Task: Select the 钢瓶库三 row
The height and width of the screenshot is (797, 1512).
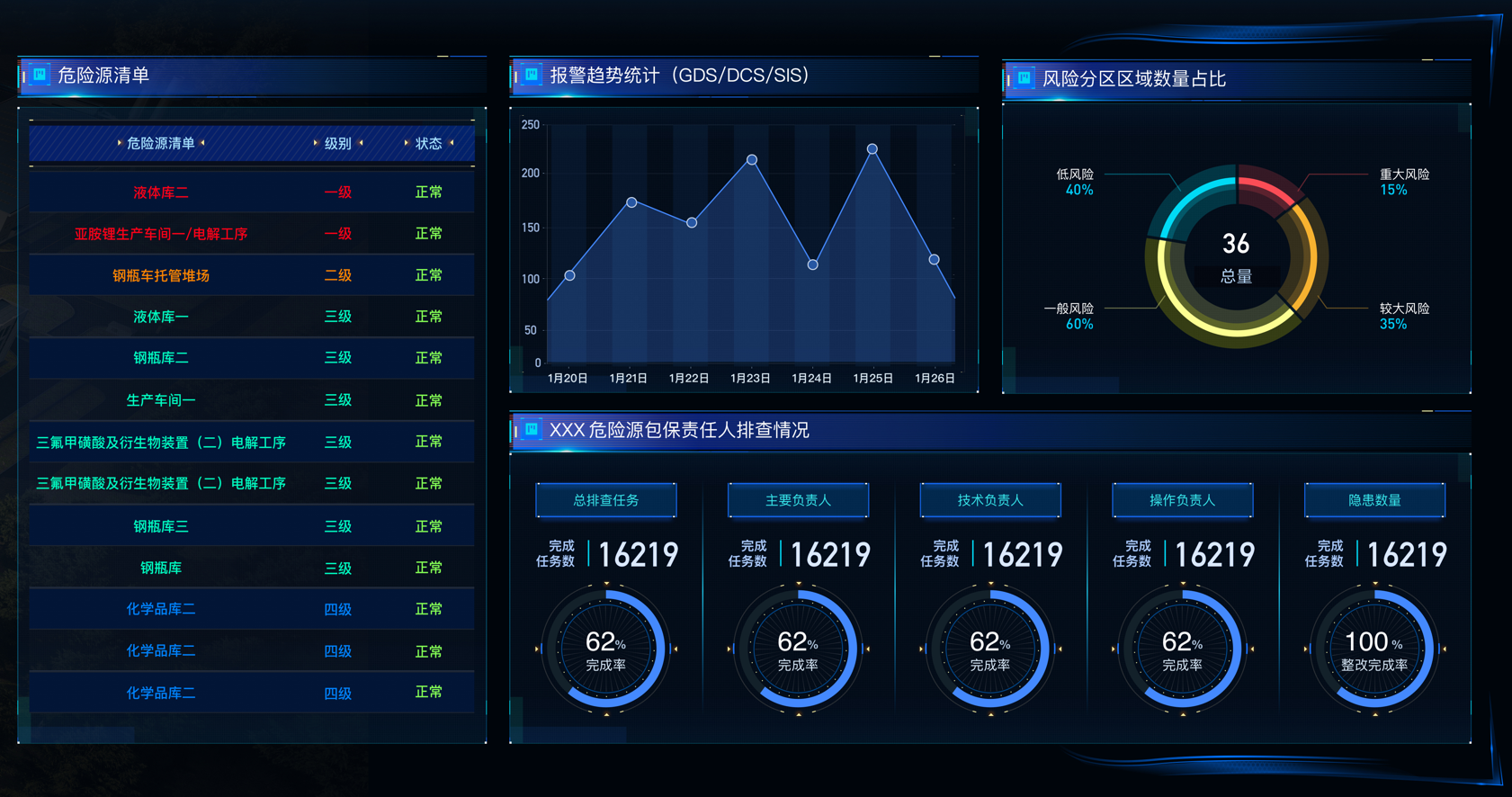Action: (x=252, y=526)
